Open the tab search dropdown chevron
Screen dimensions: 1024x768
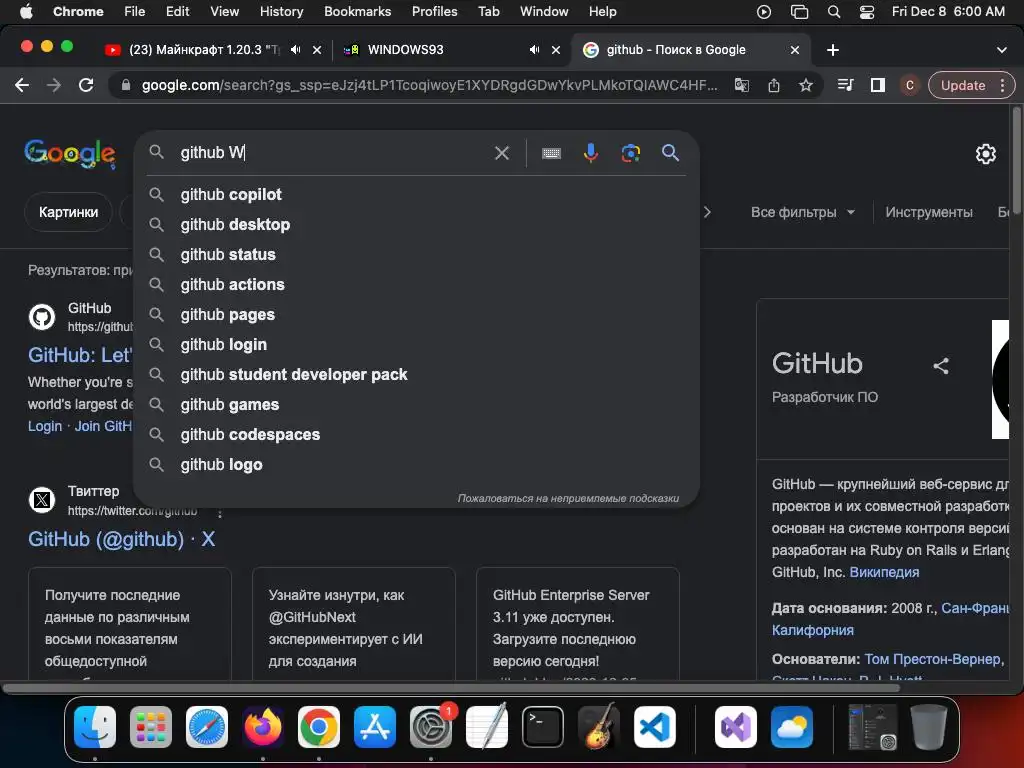1001,50
